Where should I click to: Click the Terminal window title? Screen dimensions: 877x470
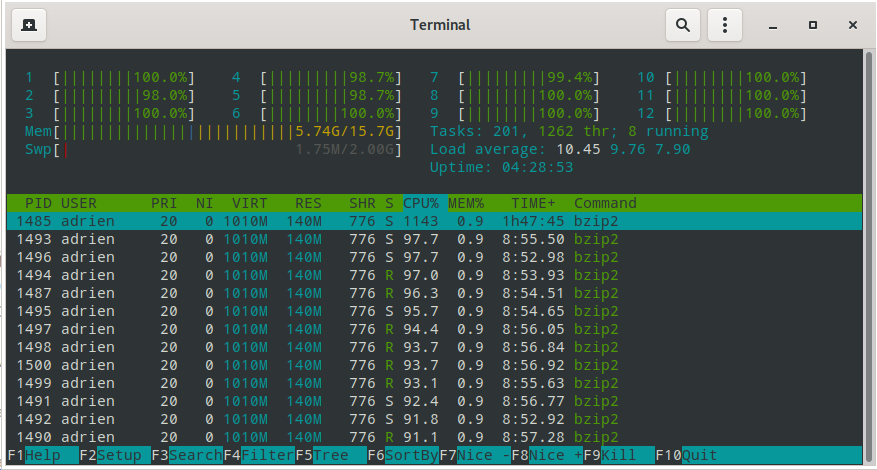coord(440,25)
